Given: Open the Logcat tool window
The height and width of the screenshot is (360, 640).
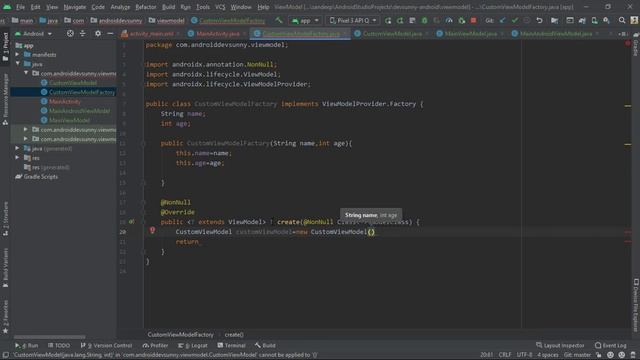Looking at the screenshot, I should point(193,345).
